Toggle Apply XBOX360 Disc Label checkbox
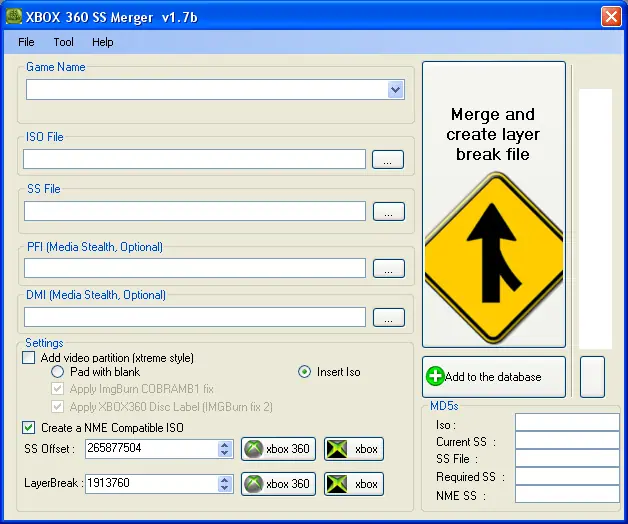The image size is (628, 524). click(x=57, y=407)
